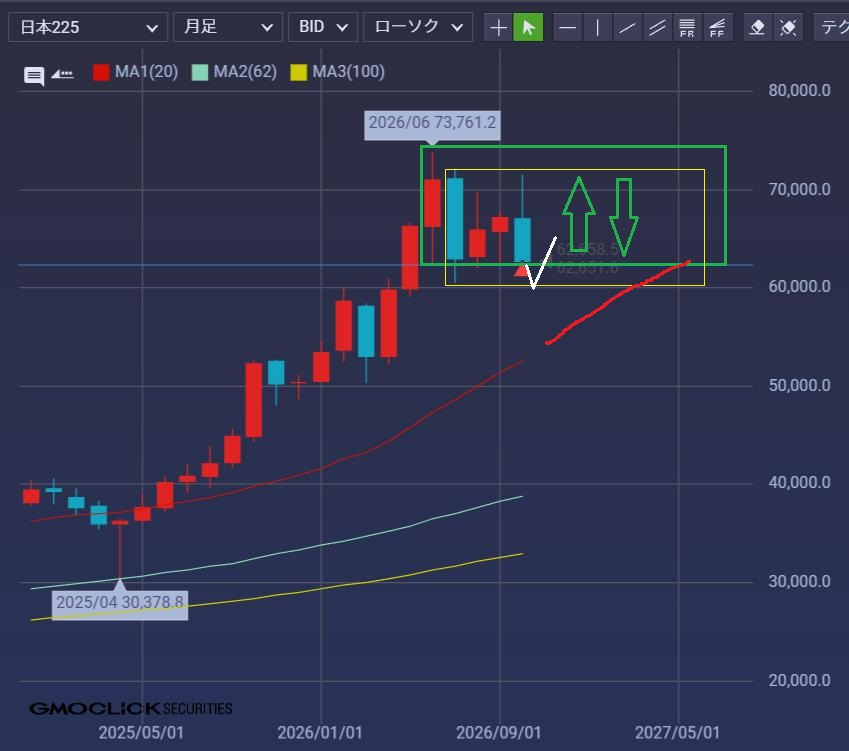
Task: Click the 2026/09/01 date axis label
Action: (499, 733)
